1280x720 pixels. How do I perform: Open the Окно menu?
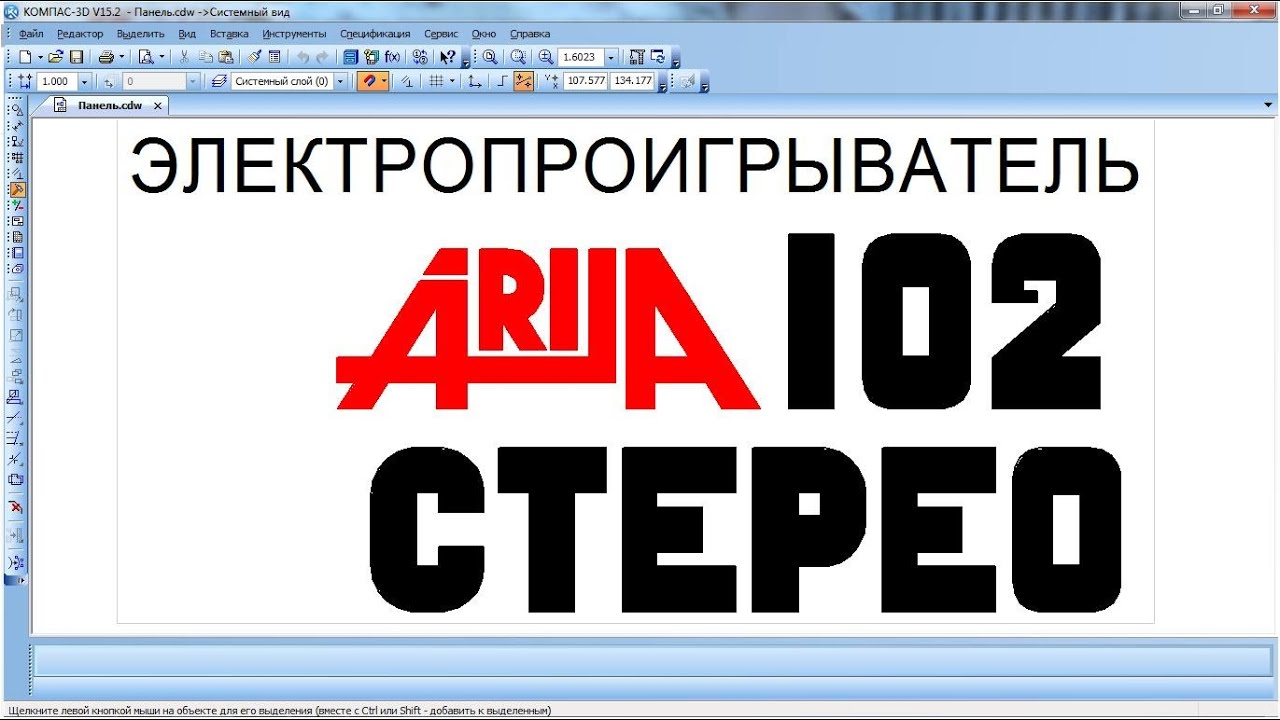[x=483, y=34]
